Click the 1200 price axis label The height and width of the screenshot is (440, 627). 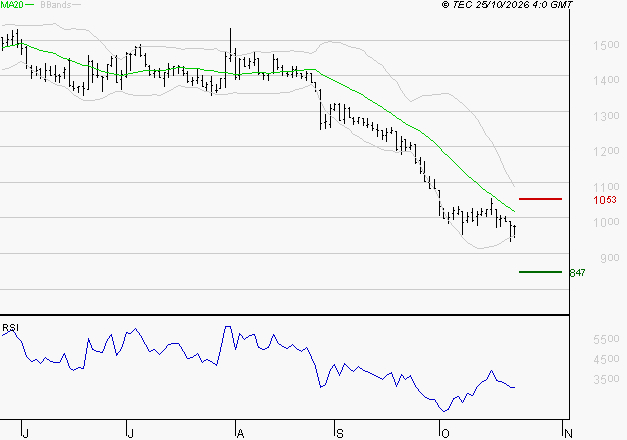[x=607, y=151]
